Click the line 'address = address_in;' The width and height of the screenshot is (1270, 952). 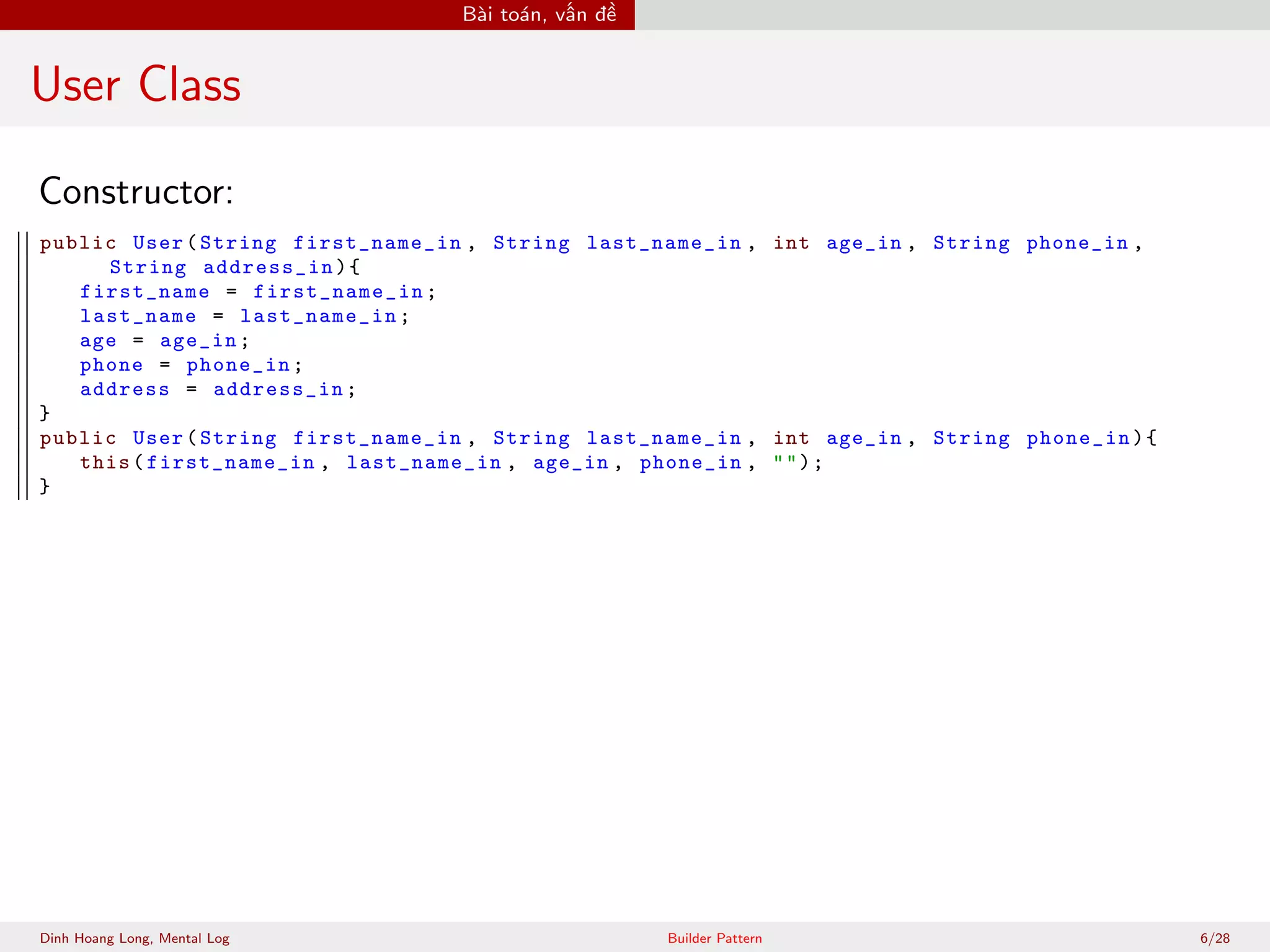coord(218,390)
